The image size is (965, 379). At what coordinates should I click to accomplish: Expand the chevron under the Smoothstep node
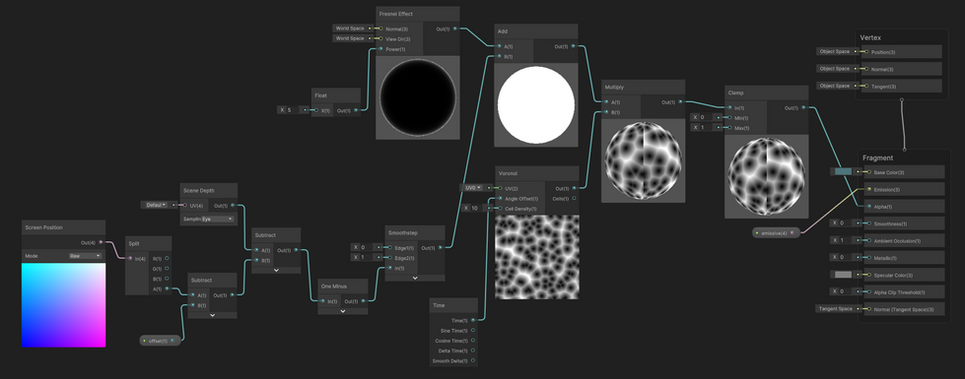click(x=415, y=277)
